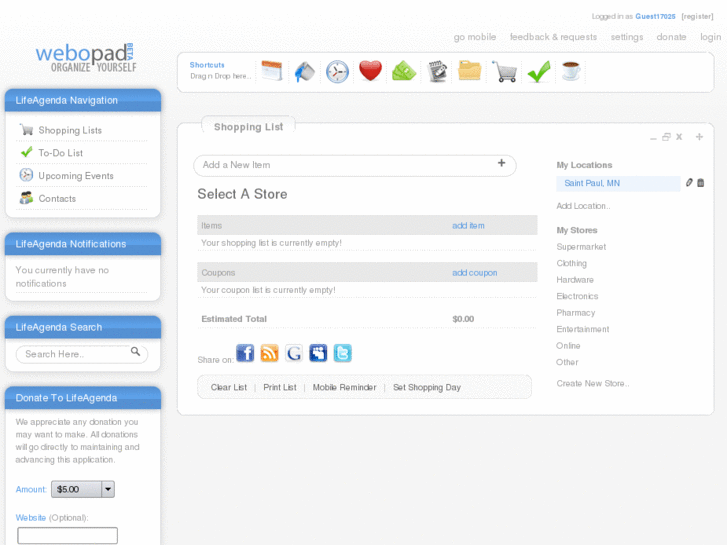The width and height of the screenshot is (727, 545).
Task: Minimize the Shopping List panel
Action: (653, 138)
